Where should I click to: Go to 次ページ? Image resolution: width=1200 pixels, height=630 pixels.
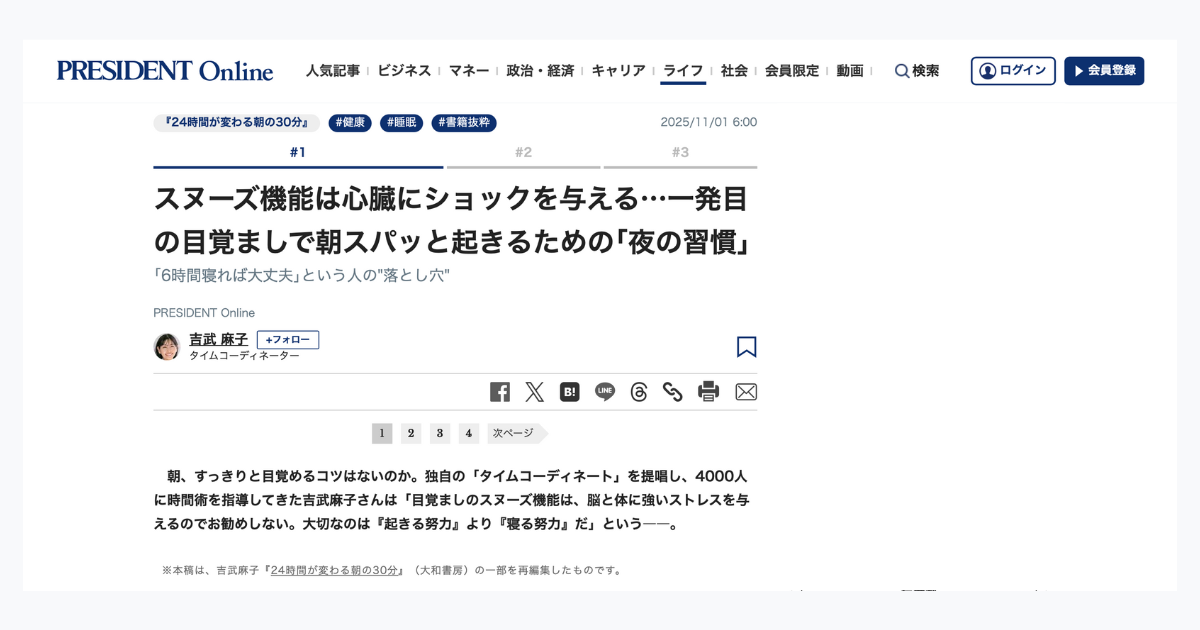tap(517, 433)
